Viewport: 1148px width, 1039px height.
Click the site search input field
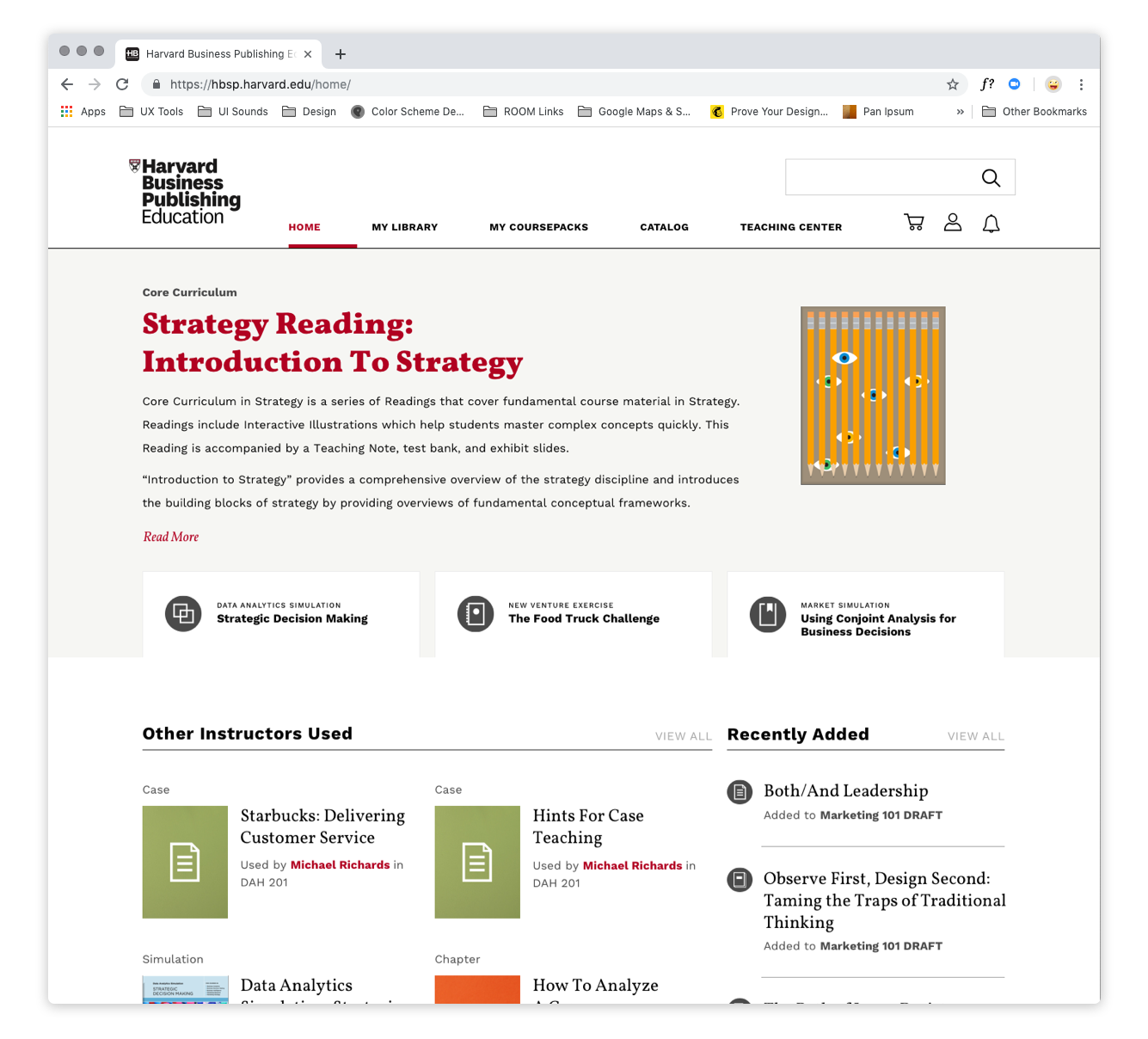pyautogui.click(x=883, y=177)
